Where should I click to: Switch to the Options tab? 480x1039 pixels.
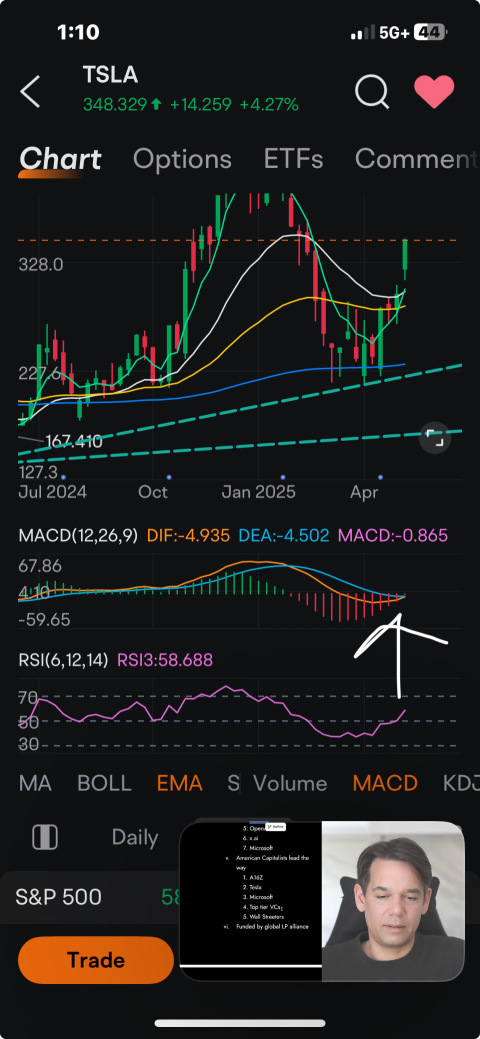click(182, 159)
